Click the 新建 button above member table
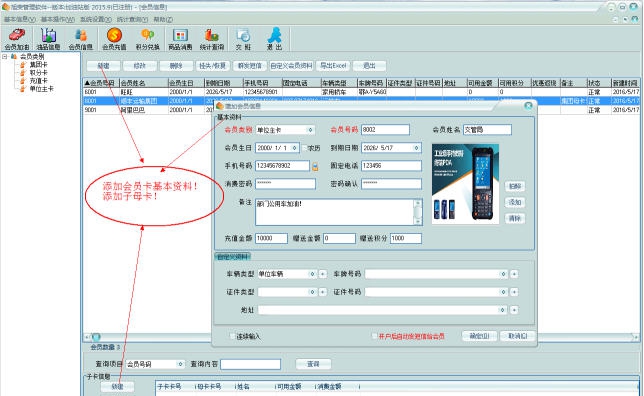 [103, 66]
